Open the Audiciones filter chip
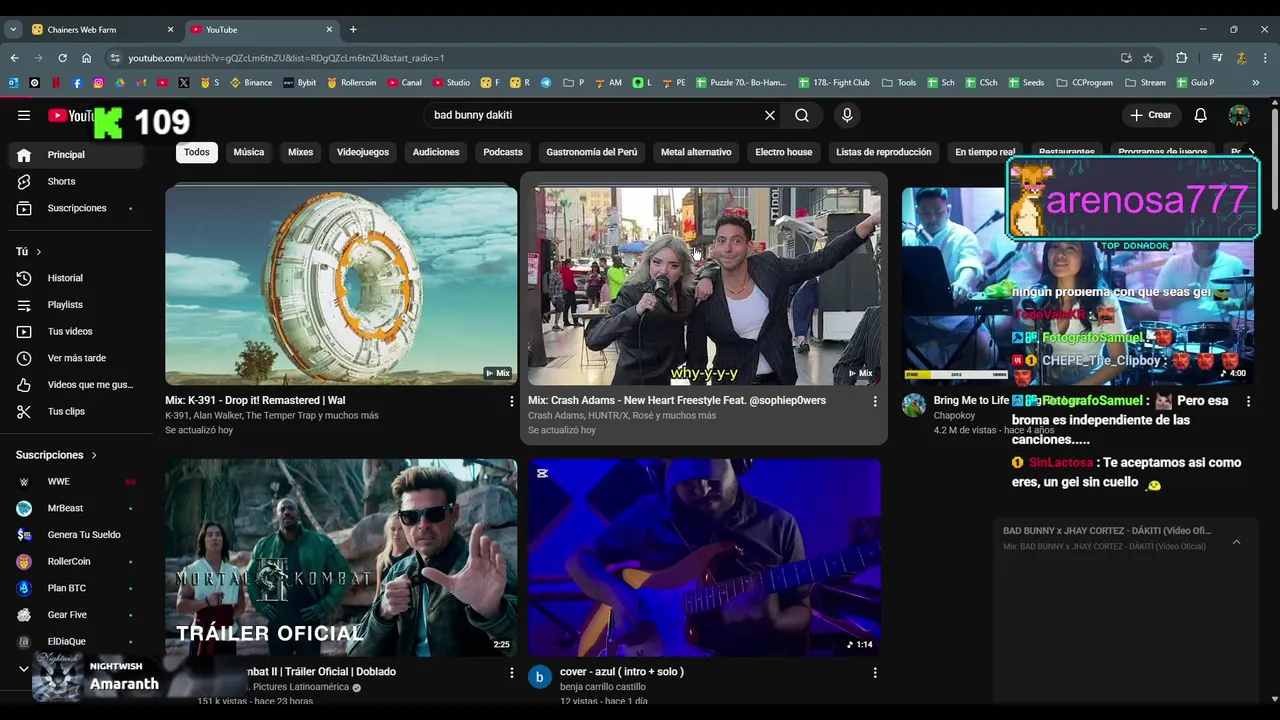Image resolution: width=1280 pixels, height=720 pixels. tap(436, 152)
